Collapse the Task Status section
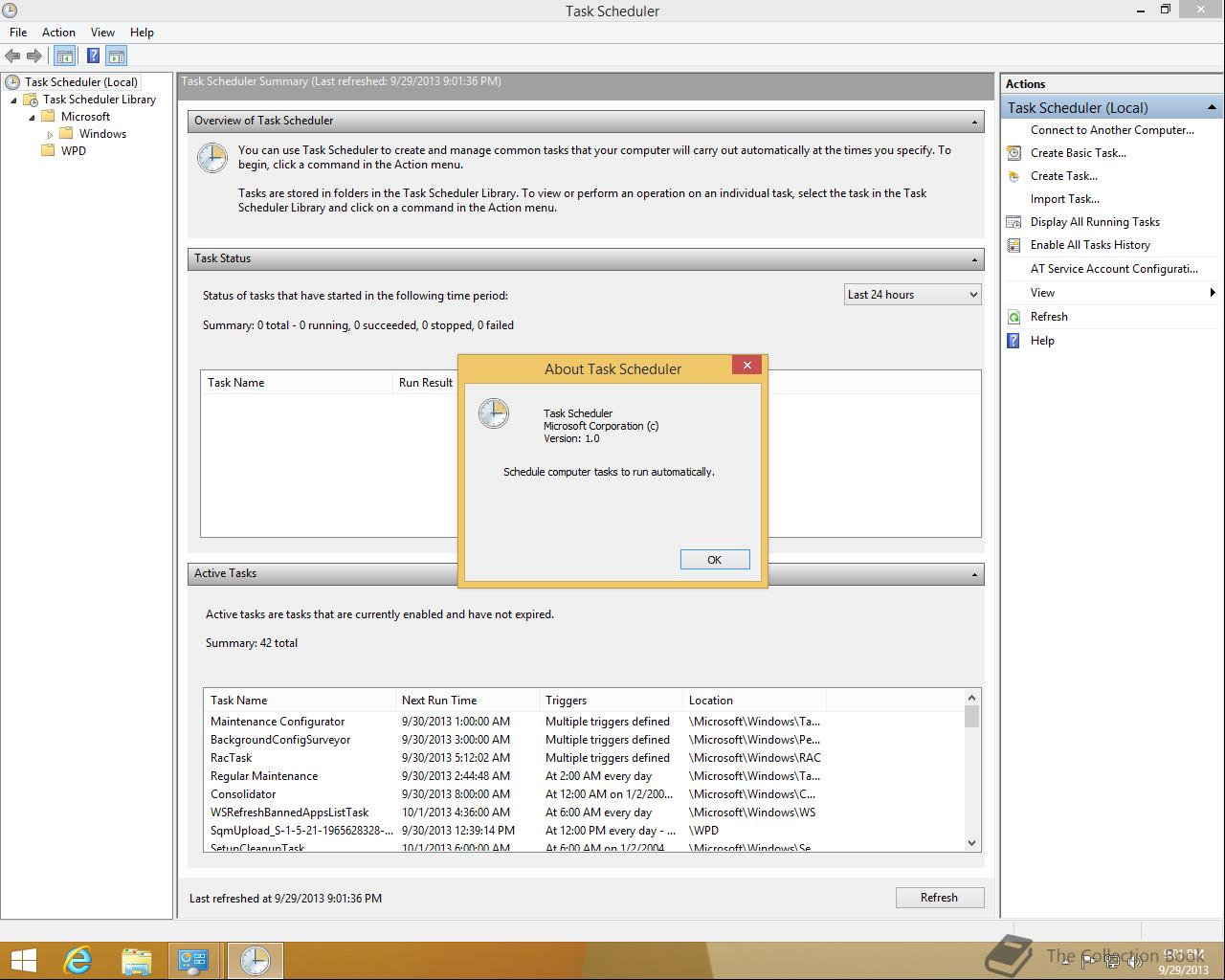Viewport: 1225px width, 980px height. [x=974, y=259]
